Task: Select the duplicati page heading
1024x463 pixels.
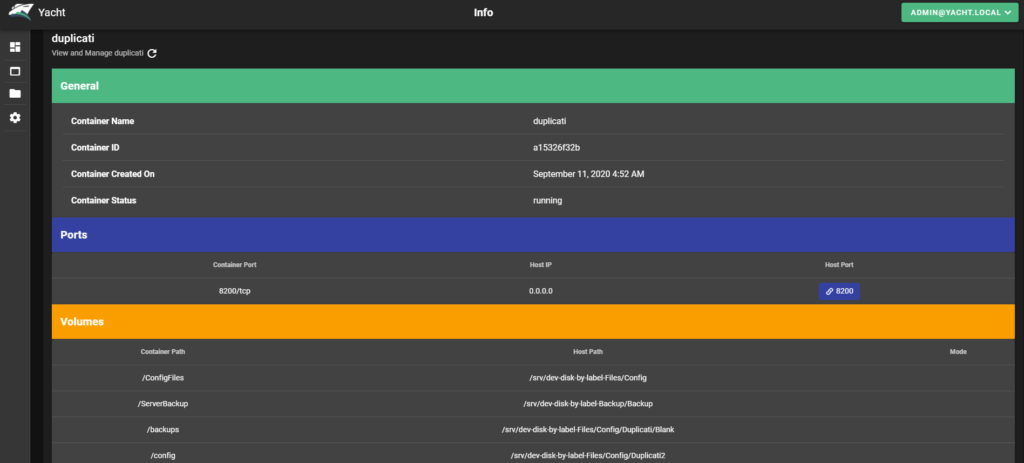Action: [73, 39]
